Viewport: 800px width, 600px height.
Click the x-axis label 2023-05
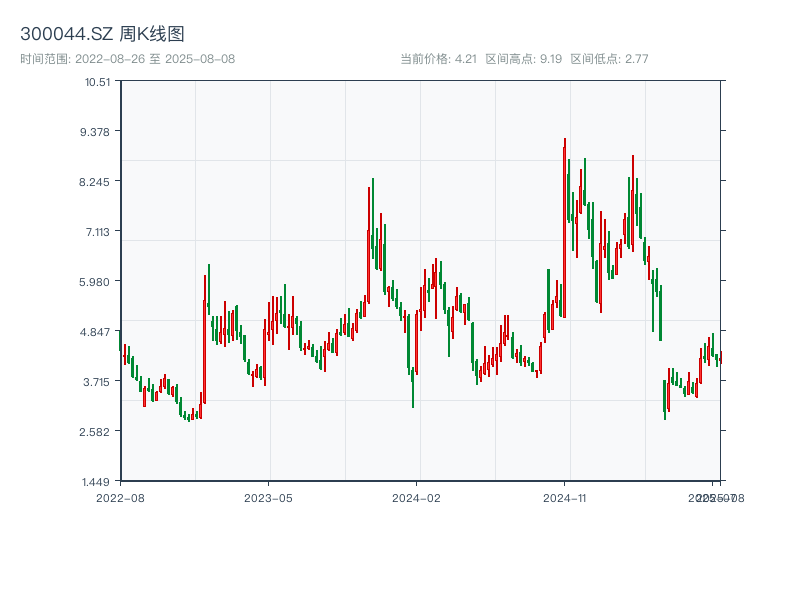click(x=268, y=498)
